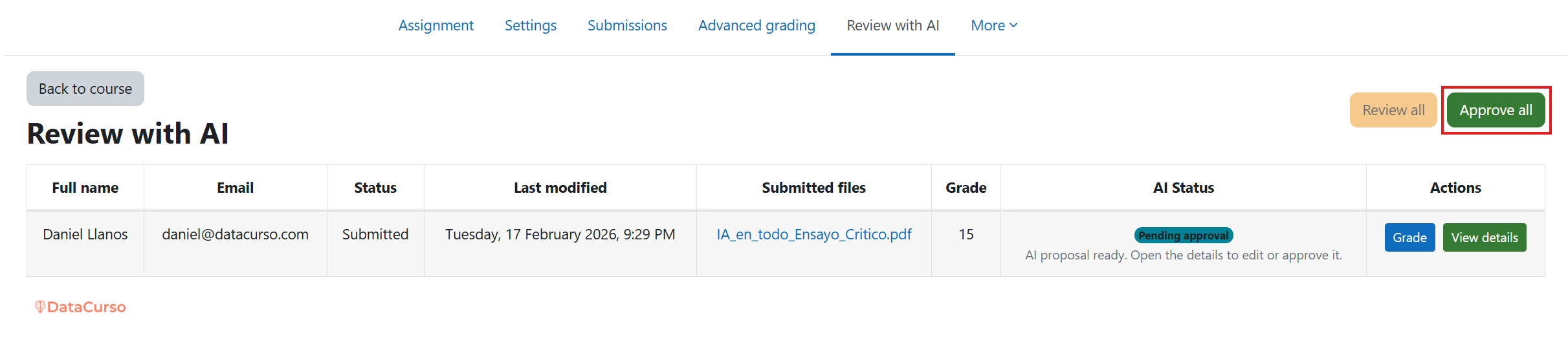Click the daniel@datacurso.com email cell
Screen dimensions: 1568x339
tap(235, 234)
